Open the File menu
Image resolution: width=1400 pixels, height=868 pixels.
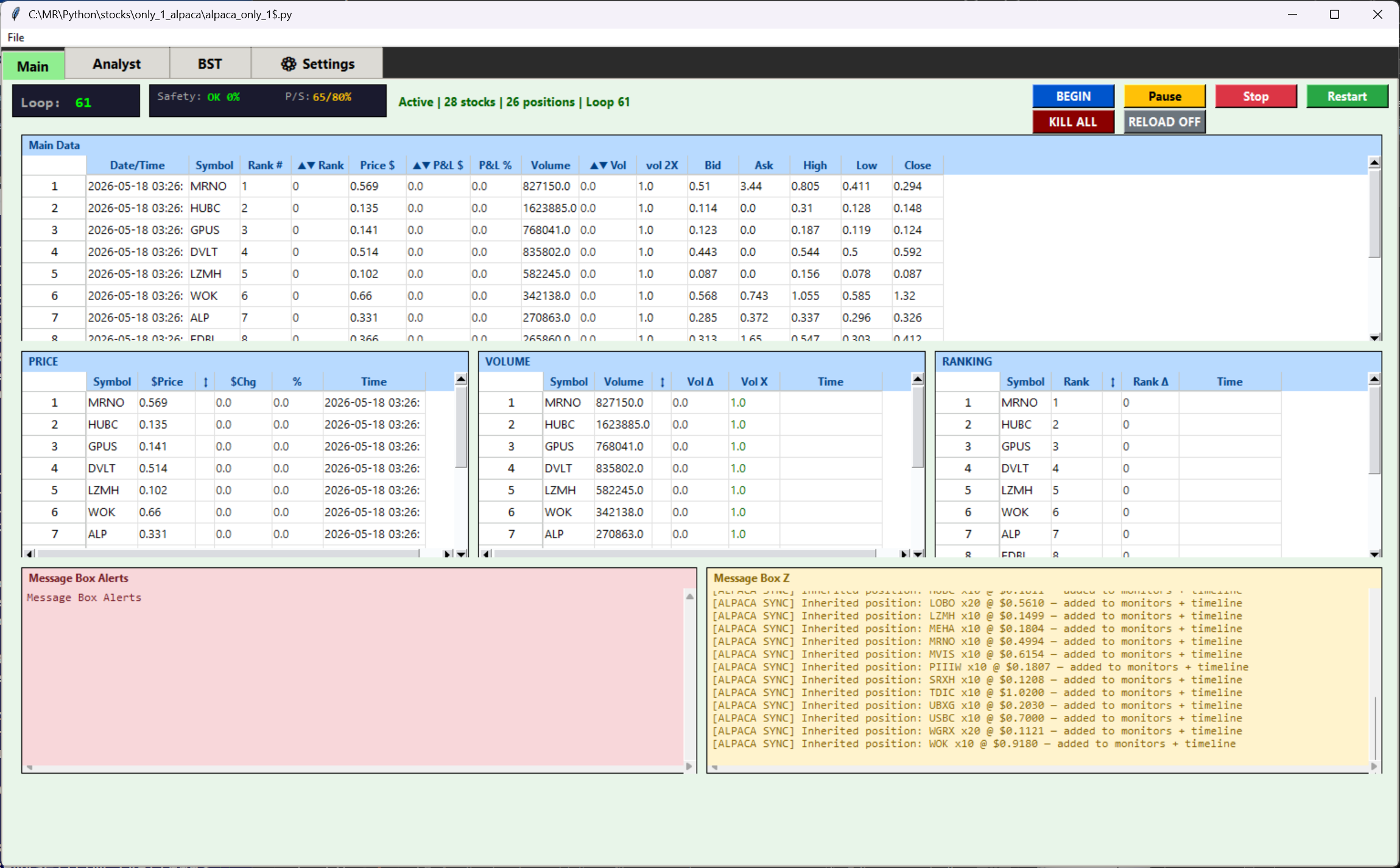[x=16, y=37]
